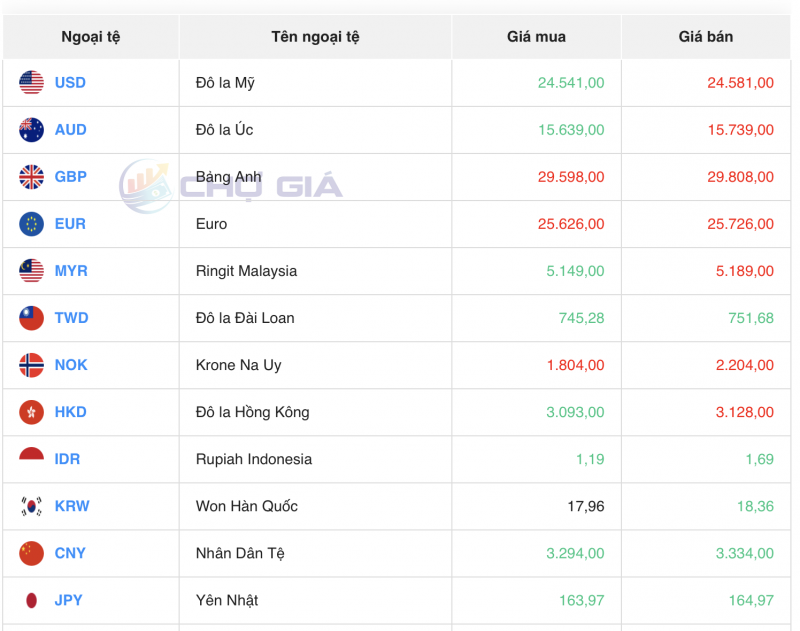Open the GBP currency details
Viewport: 800px width, 631px height.
[x=69, y=176]
